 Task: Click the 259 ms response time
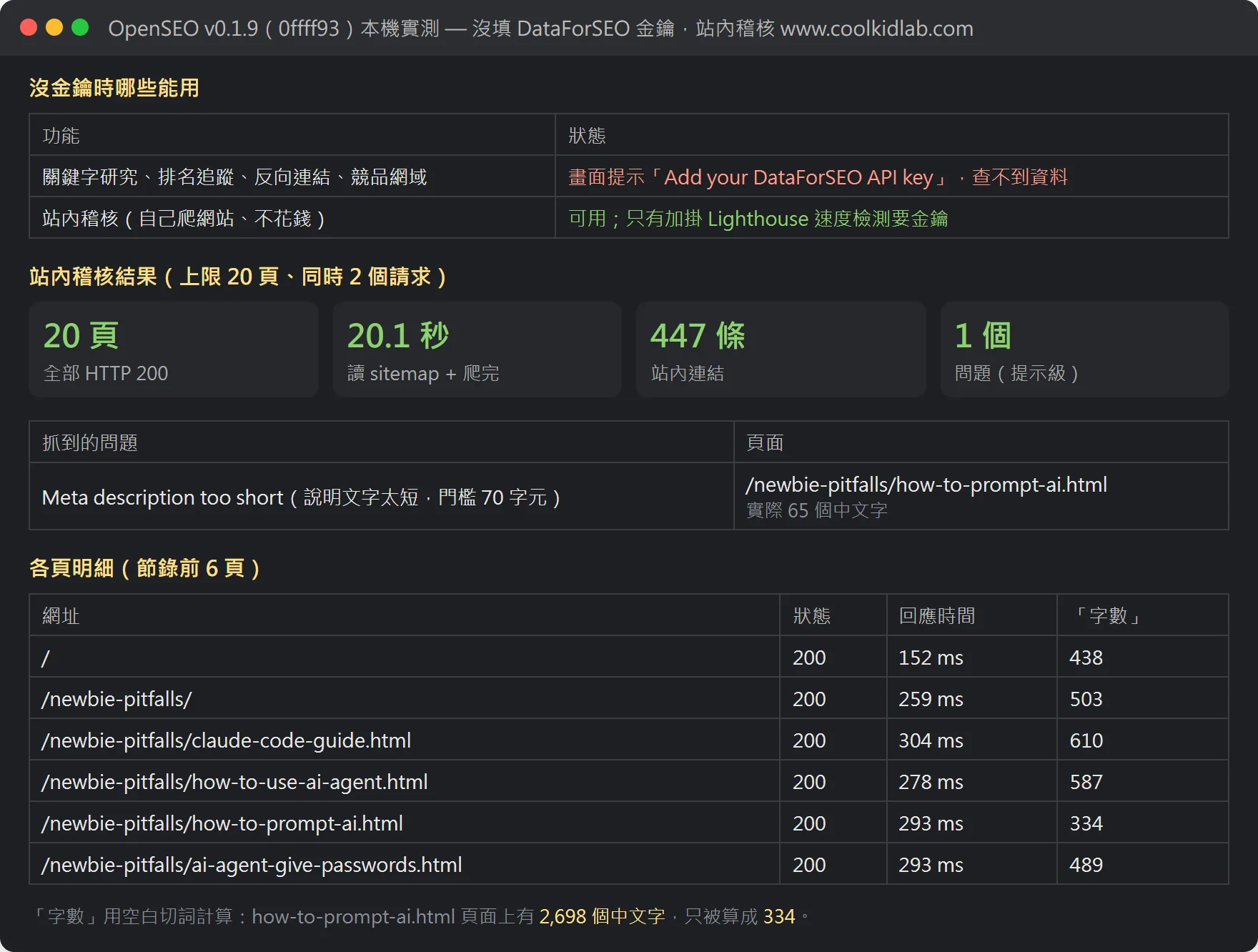coord(931,699)
